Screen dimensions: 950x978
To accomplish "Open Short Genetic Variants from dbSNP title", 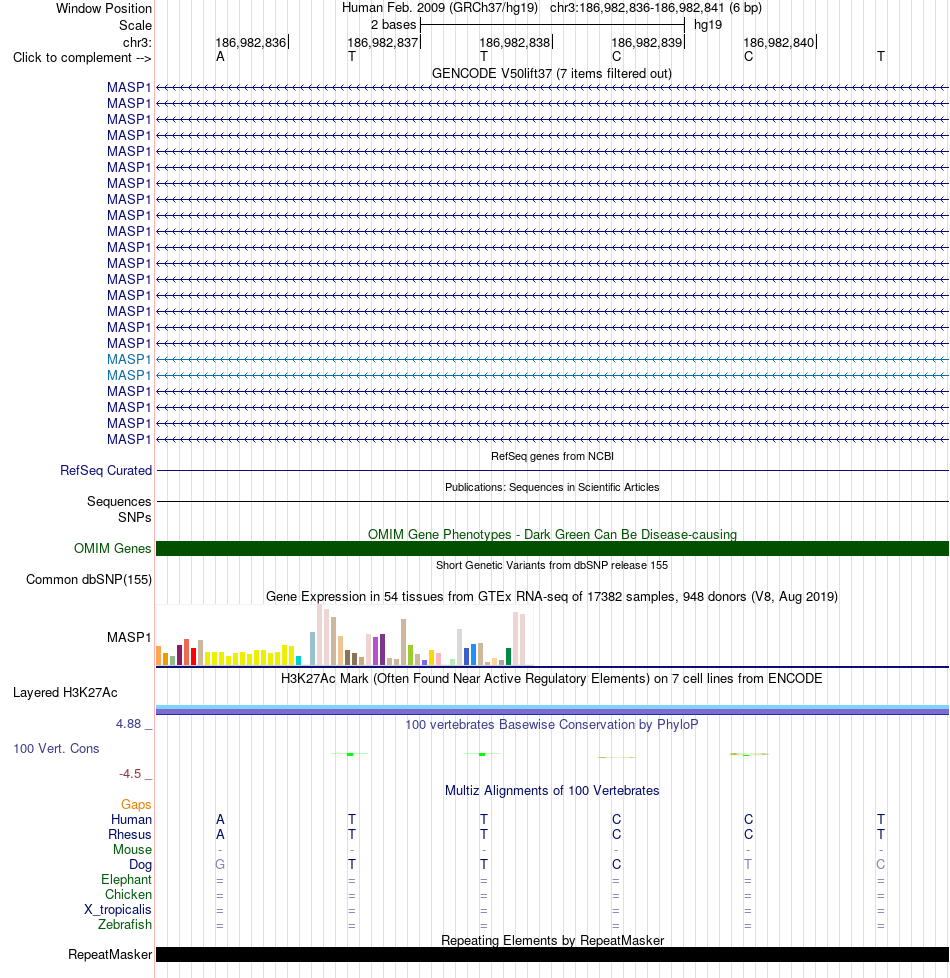I will point(552,565).
